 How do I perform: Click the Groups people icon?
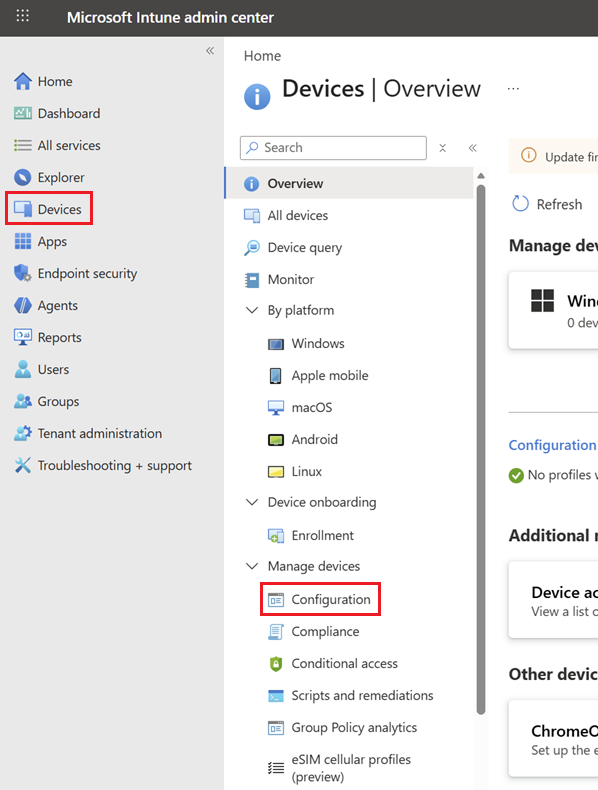click(23, 401)
